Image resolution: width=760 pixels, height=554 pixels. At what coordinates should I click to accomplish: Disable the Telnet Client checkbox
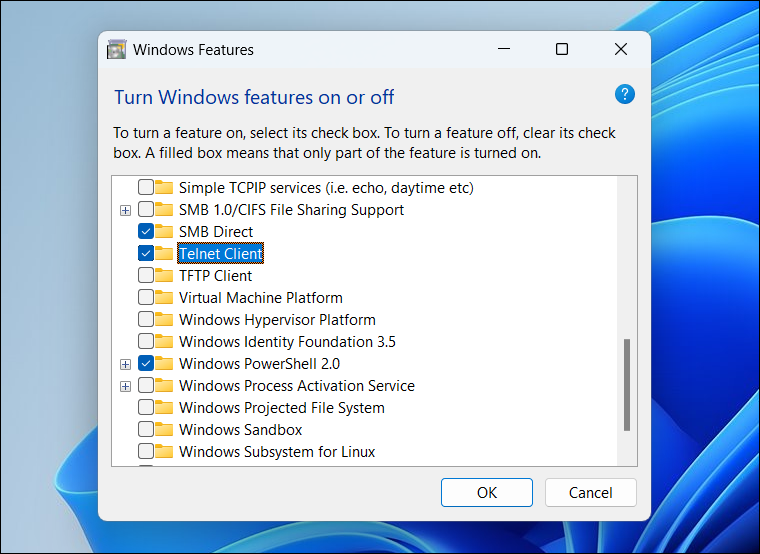coord(146,253)
